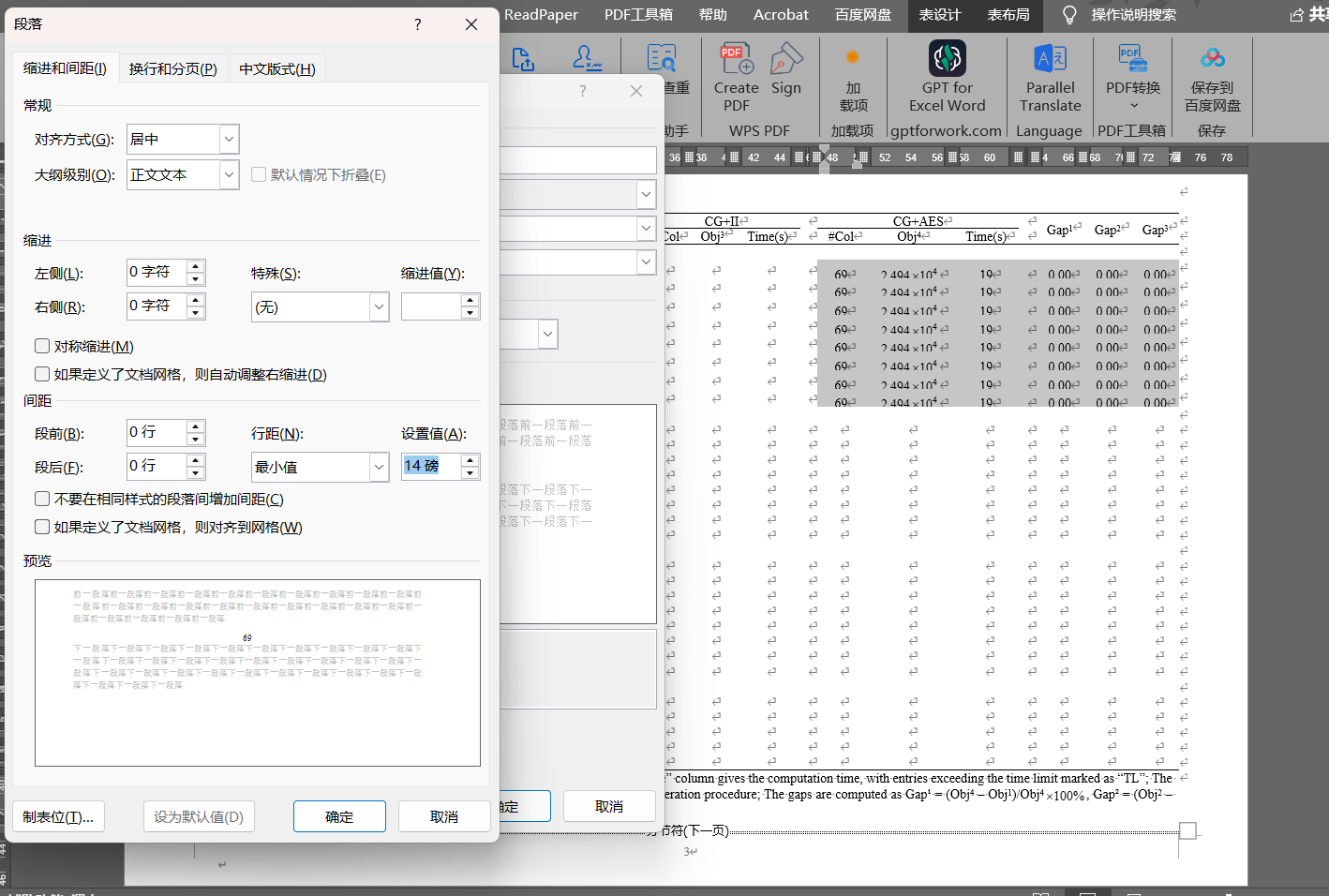Decrease 段后 spacing with down arrow
This screenshot has width=1329, height=896.
(195, 472)
